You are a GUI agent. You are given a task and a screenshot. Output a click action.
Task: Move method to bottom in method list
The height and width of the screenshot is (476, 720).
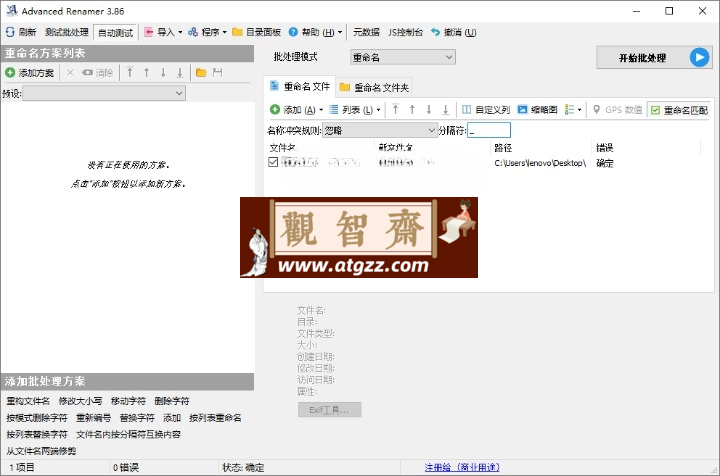[x=180, y=73]
